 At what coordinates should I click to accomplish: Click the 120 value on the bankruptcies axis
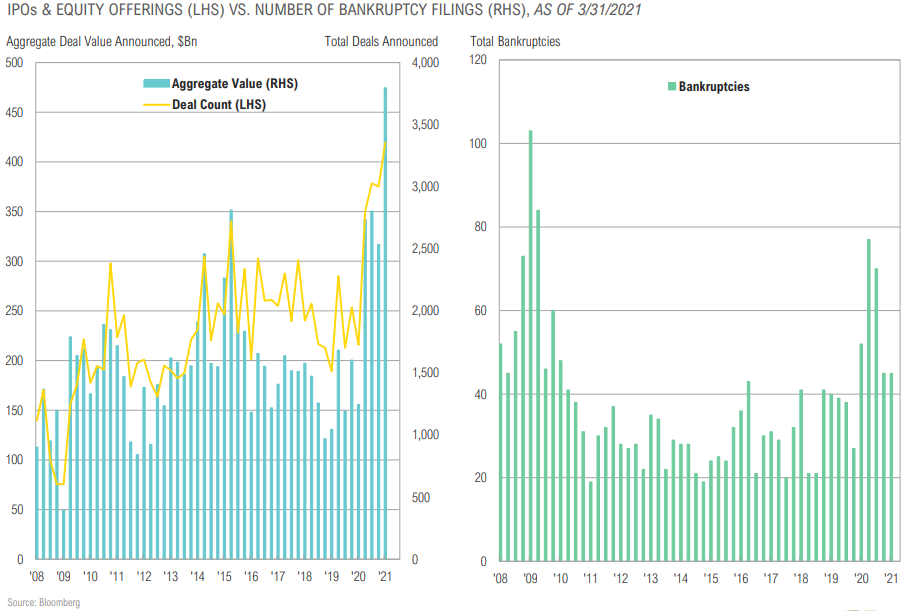(477, 60)
